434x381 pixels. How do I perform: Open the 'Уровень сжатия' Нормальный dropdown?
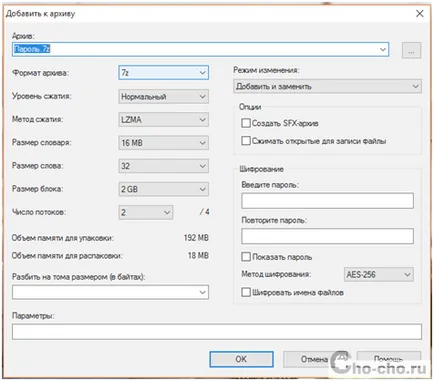point(164,97)
